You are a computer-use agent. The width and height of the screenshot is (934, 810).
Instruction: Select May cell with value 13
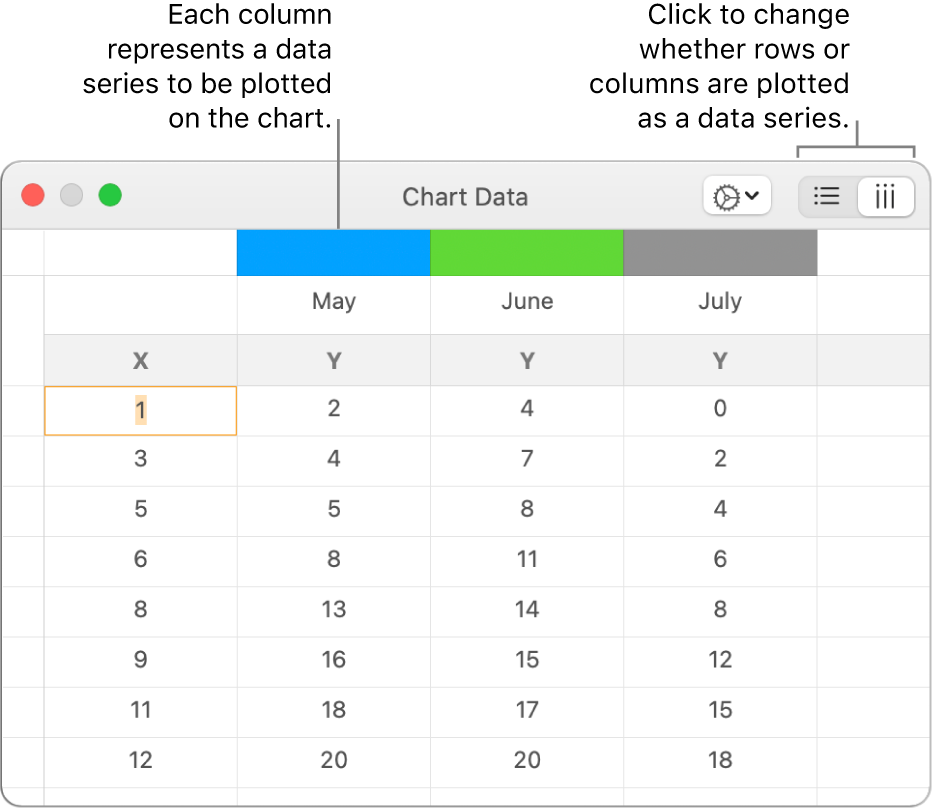(x=333, y=610)
